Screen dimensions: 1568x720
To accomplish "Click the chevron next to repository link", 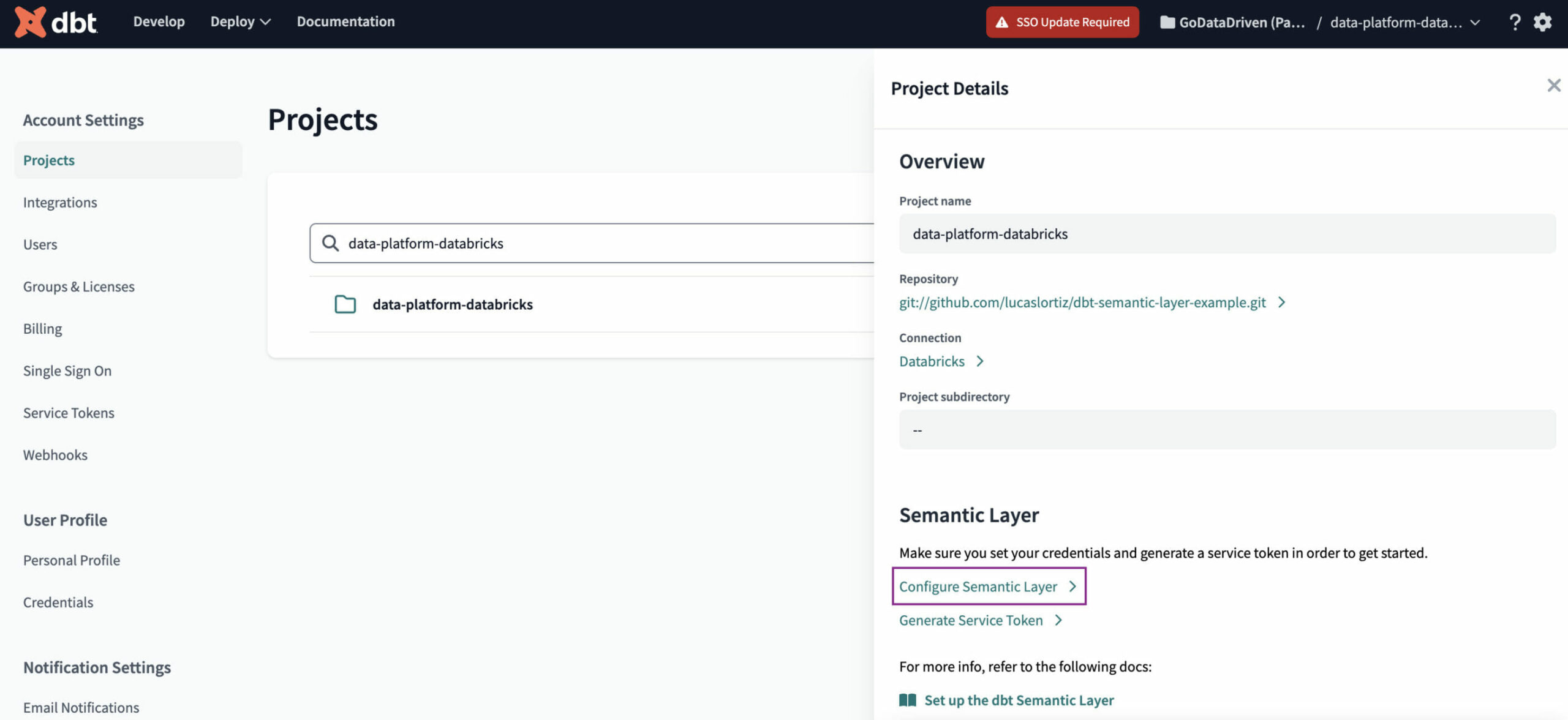I will click(1281, 302).
